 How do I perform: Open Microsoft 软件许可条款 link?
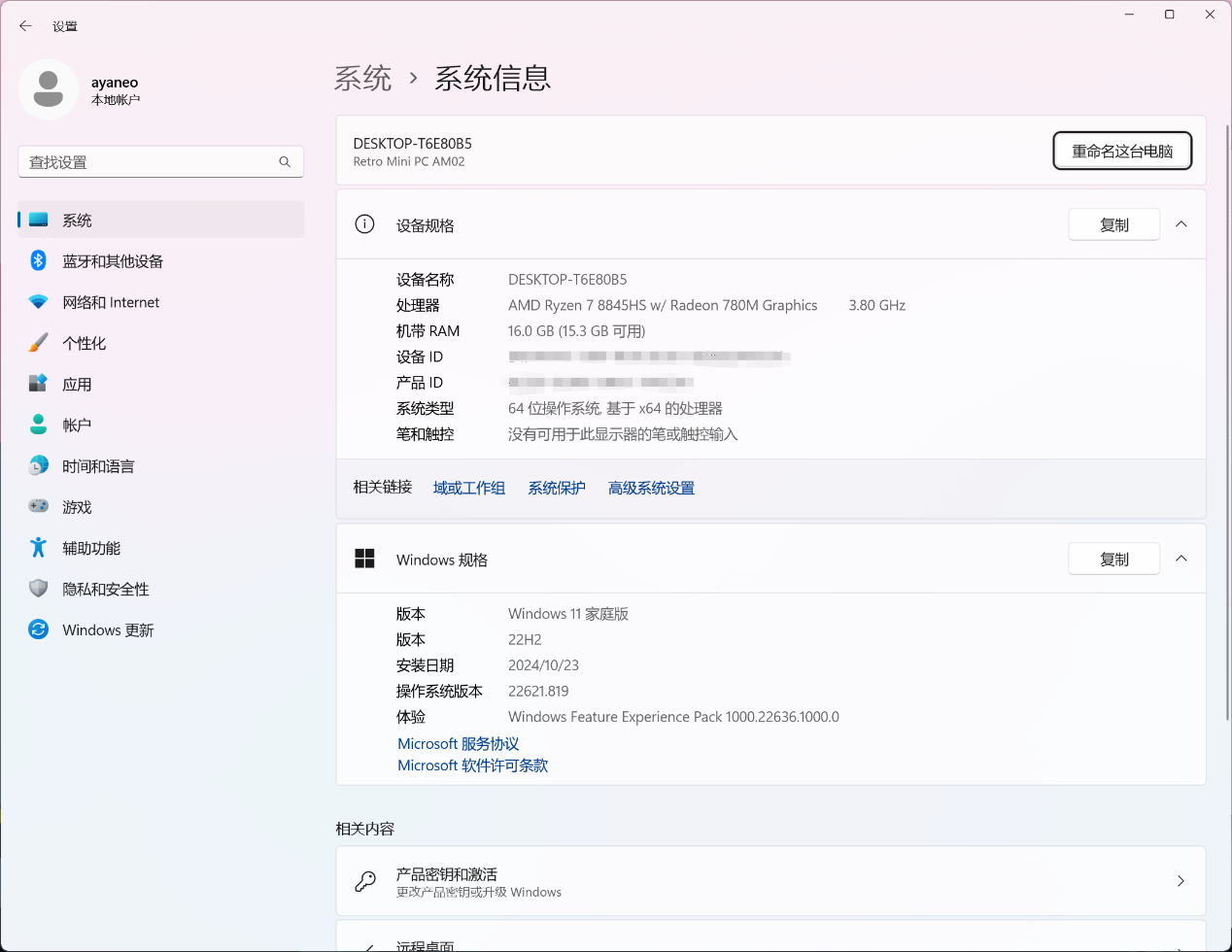coord(472,765)
